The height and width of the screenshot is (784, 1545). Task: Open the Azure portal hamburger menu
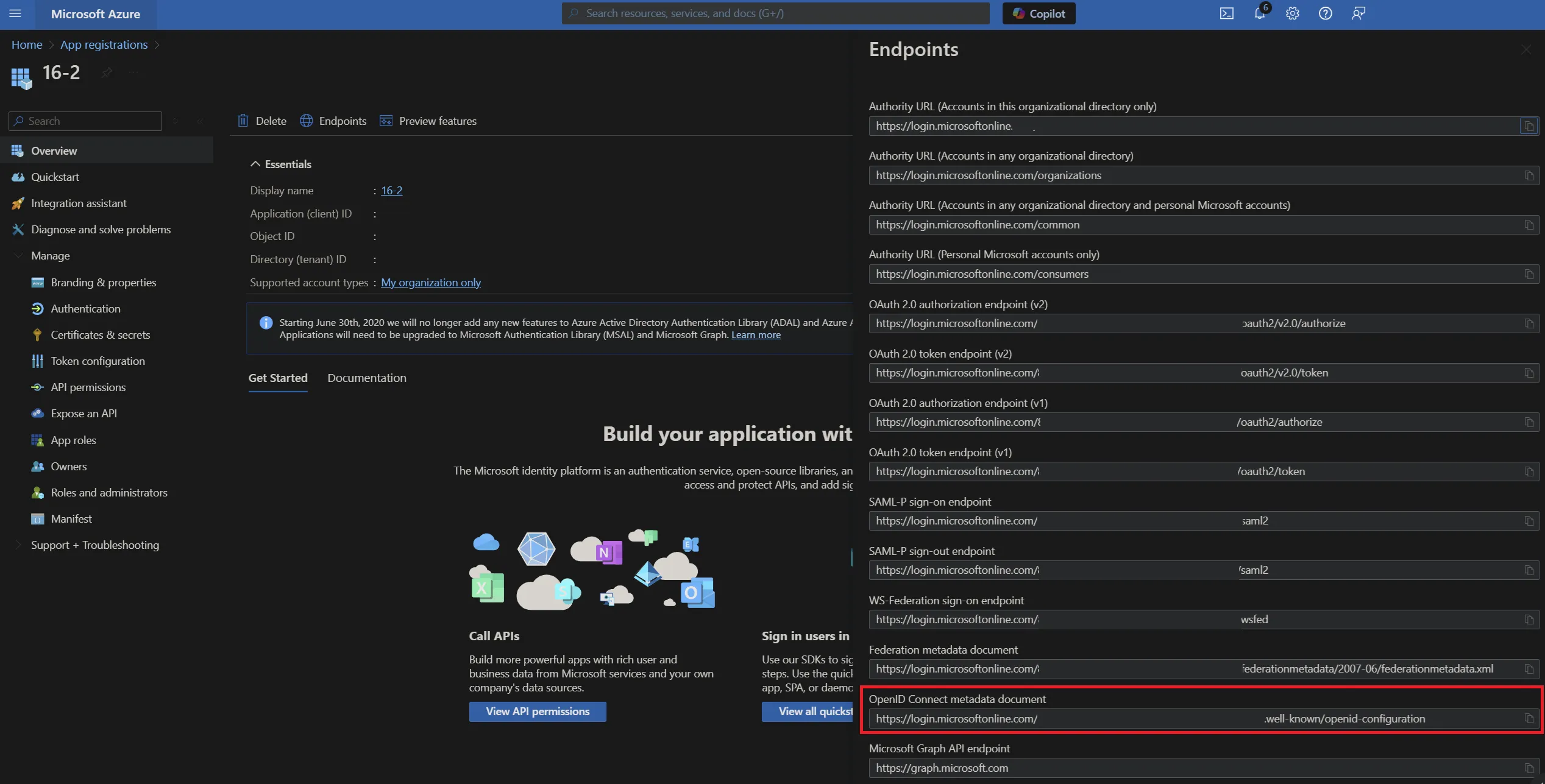[15, 13]
